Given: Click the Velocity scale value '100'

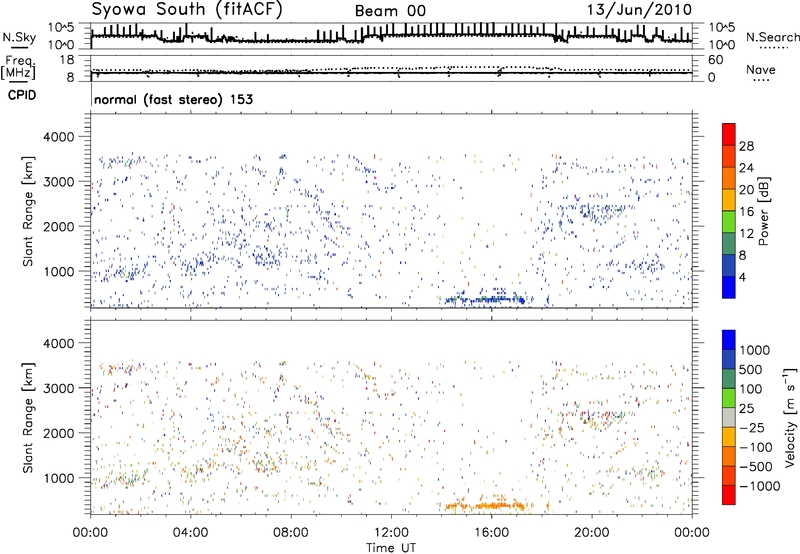Looking at the screenshot, I should click(751, 389).
